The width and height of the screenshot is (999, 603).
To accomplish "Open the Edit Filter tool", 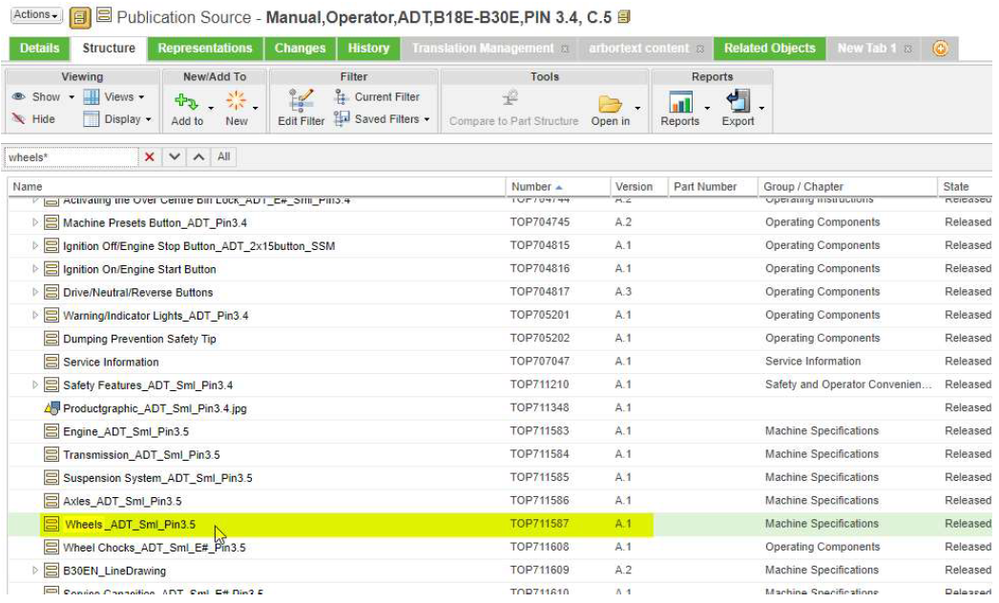I will click(x=301, y=101).
